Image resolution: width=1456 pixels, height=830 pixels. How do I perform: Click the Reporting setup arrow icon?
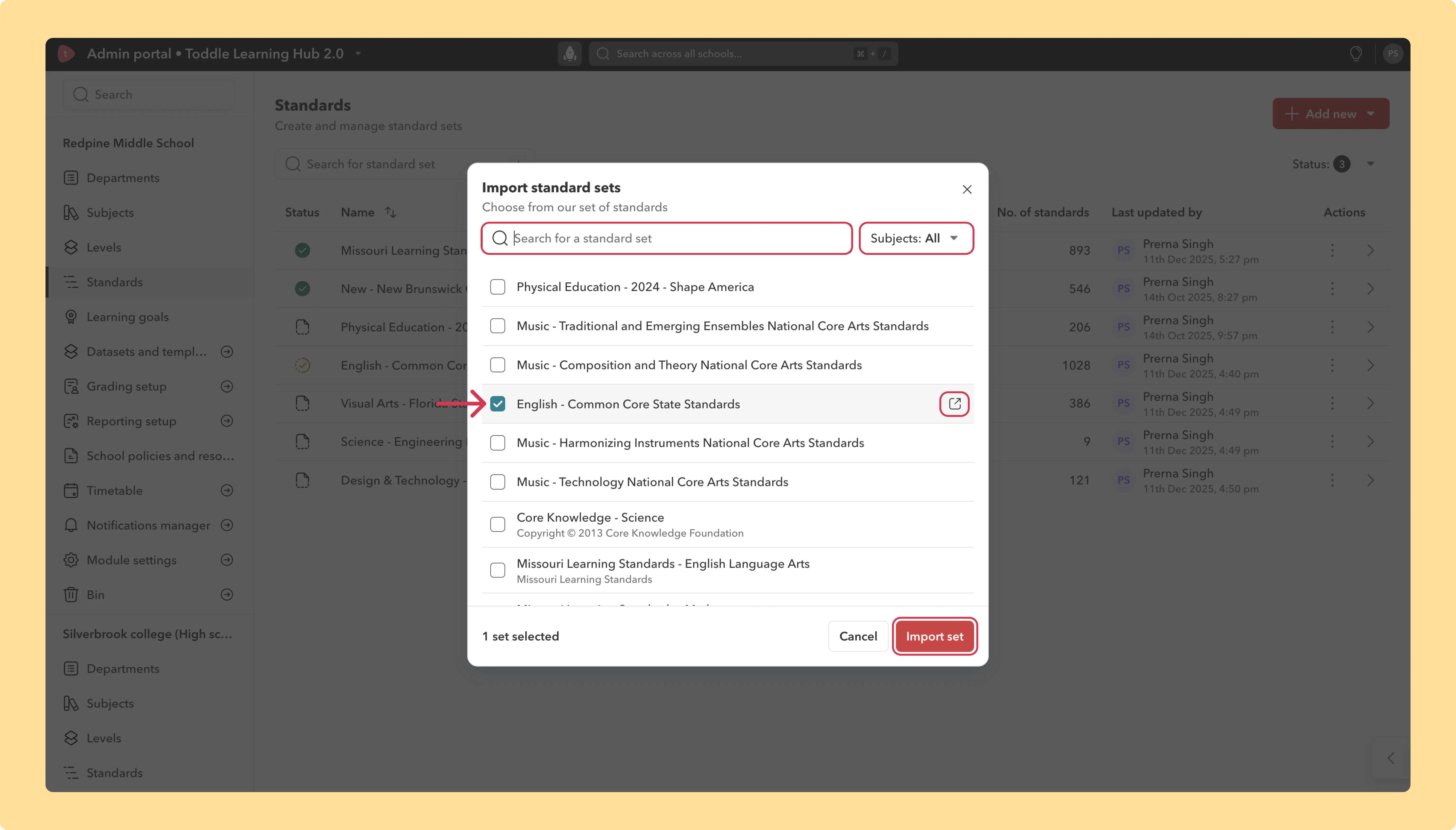(227, 421)
